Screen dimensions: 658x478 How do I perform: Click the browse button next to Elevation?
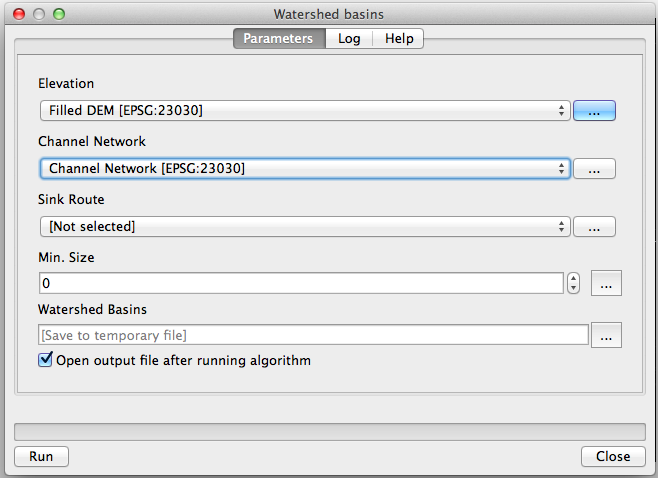[594, 110]
